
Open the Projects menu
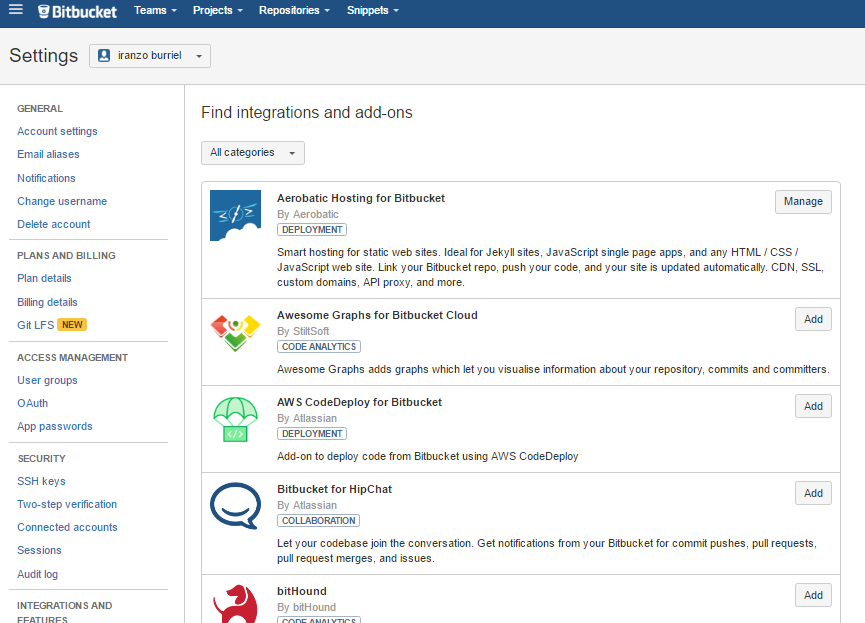point(218,11)
